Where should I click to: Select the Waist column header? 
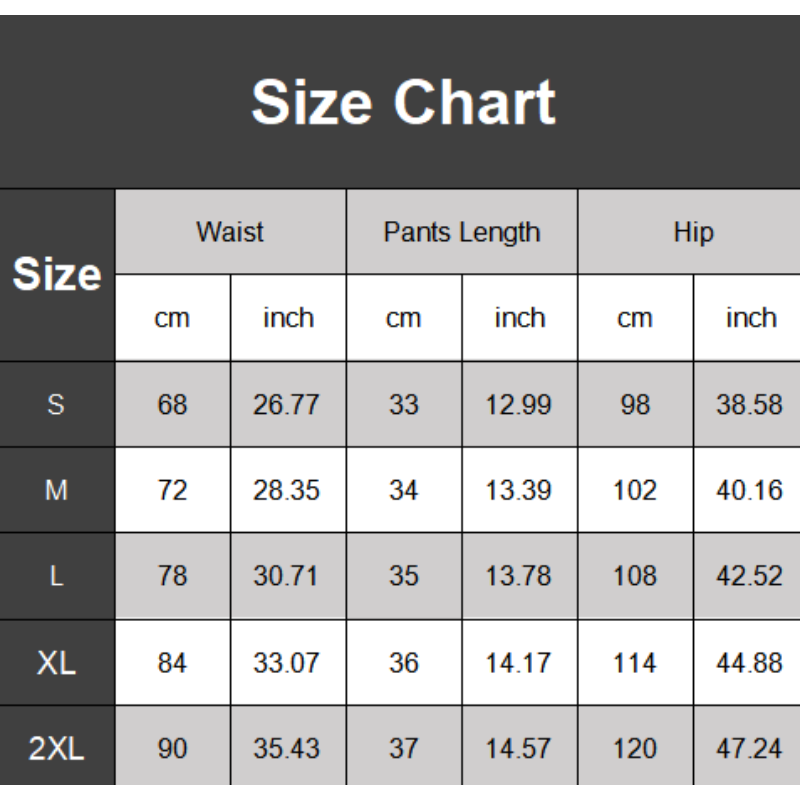(230, 232)
